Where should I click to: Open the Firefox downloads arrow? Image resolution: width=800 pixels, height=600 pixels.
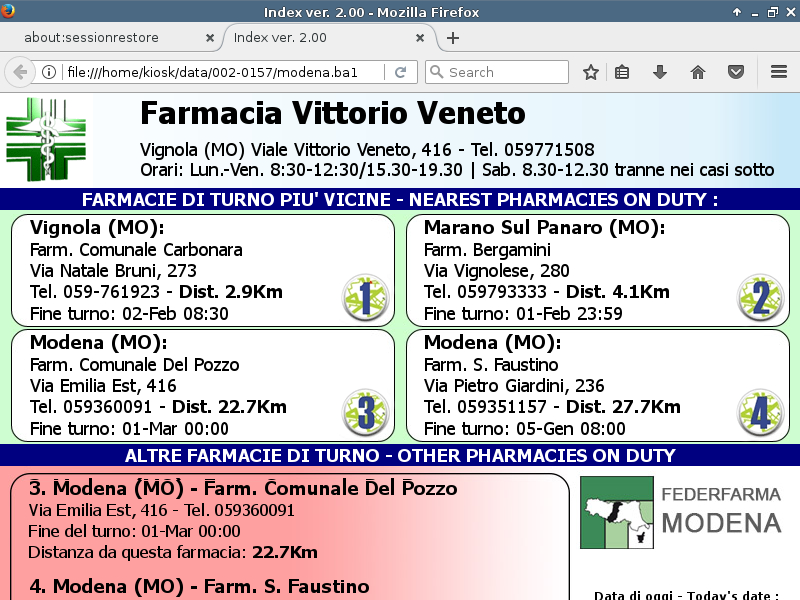coord(660,72)
